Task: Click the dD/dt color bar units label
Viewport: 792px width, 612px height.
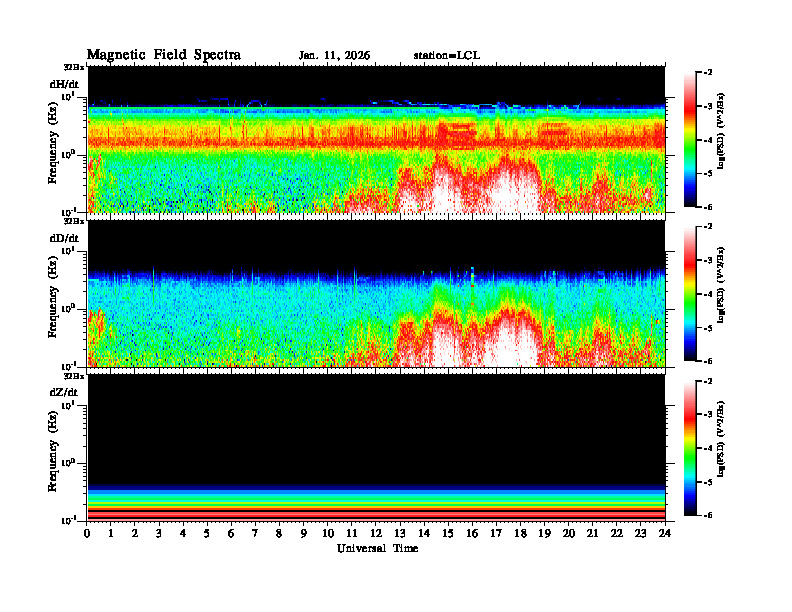Action: click(721, 285)
